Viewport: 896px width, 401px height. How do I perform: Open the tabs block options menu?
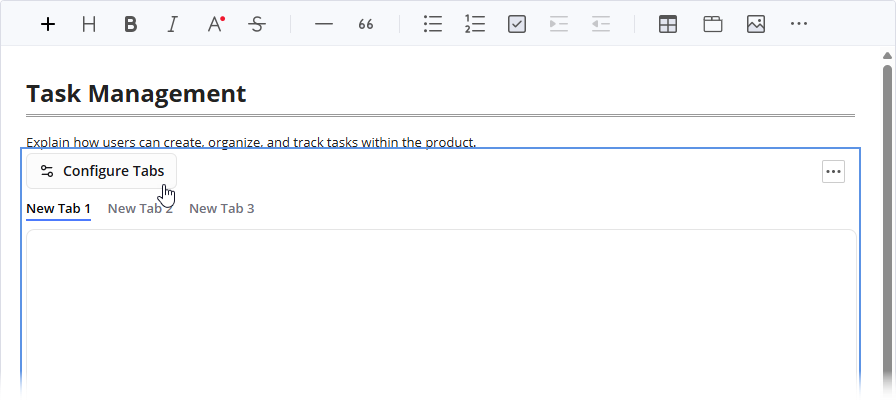pyautogui.click(x=833, y=172)
